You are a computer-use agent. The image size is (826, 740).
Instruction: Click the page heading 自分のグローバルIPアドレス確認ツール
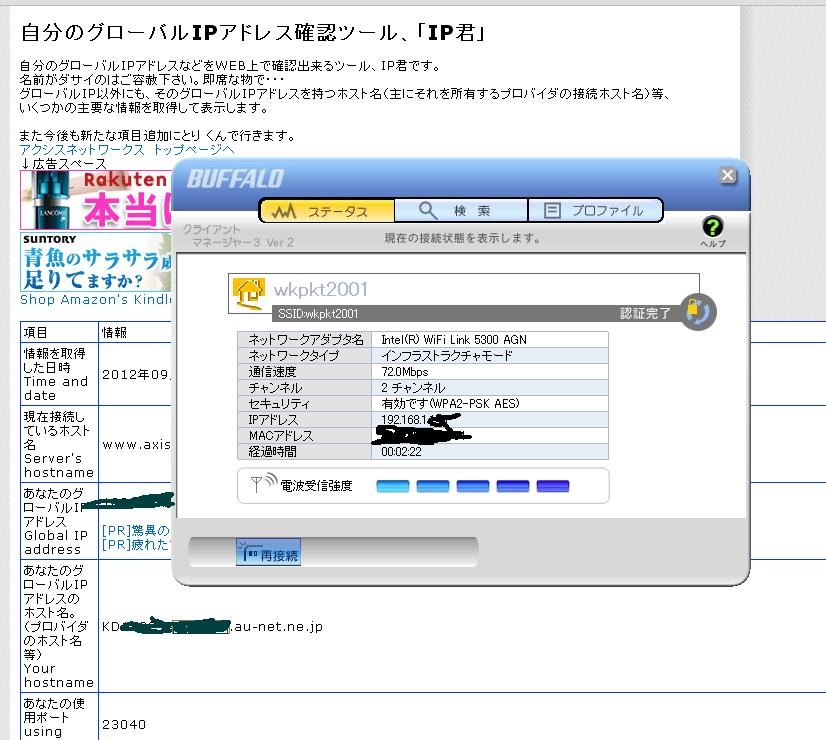click(x=252, y=33)
